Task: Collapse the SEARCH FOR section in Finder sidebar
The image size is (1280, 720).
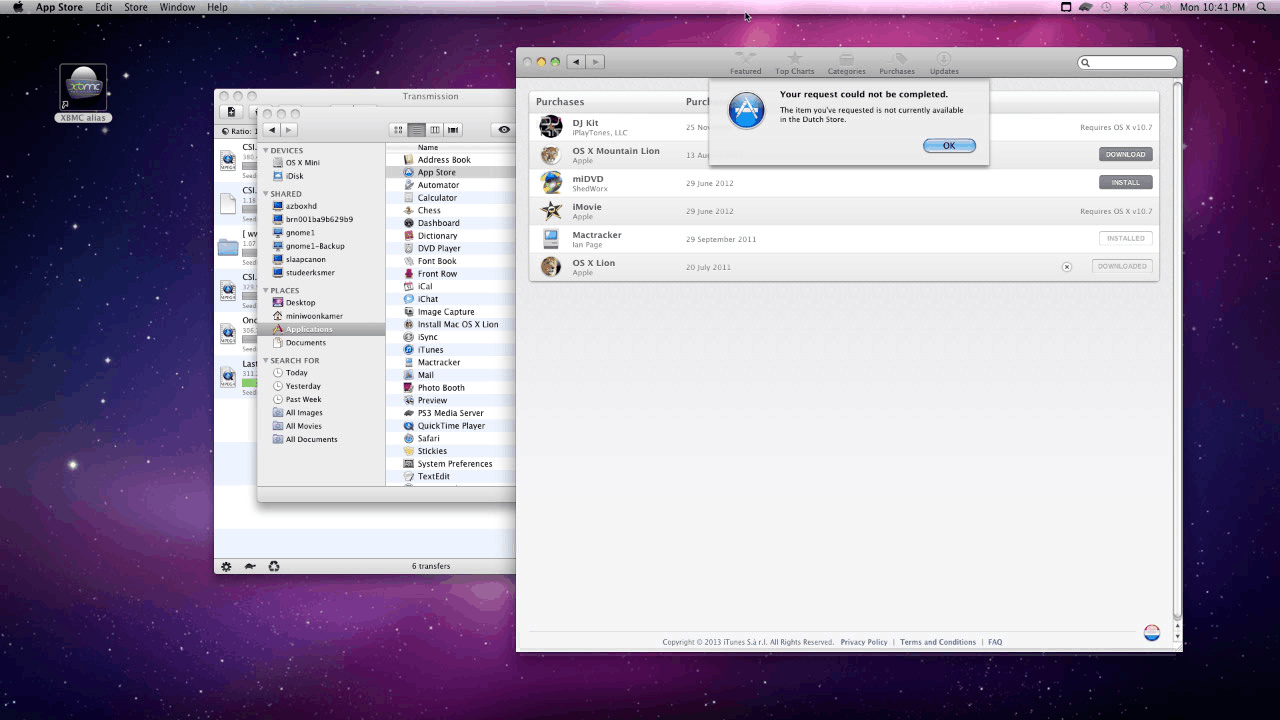Action: tap(266, 361)
